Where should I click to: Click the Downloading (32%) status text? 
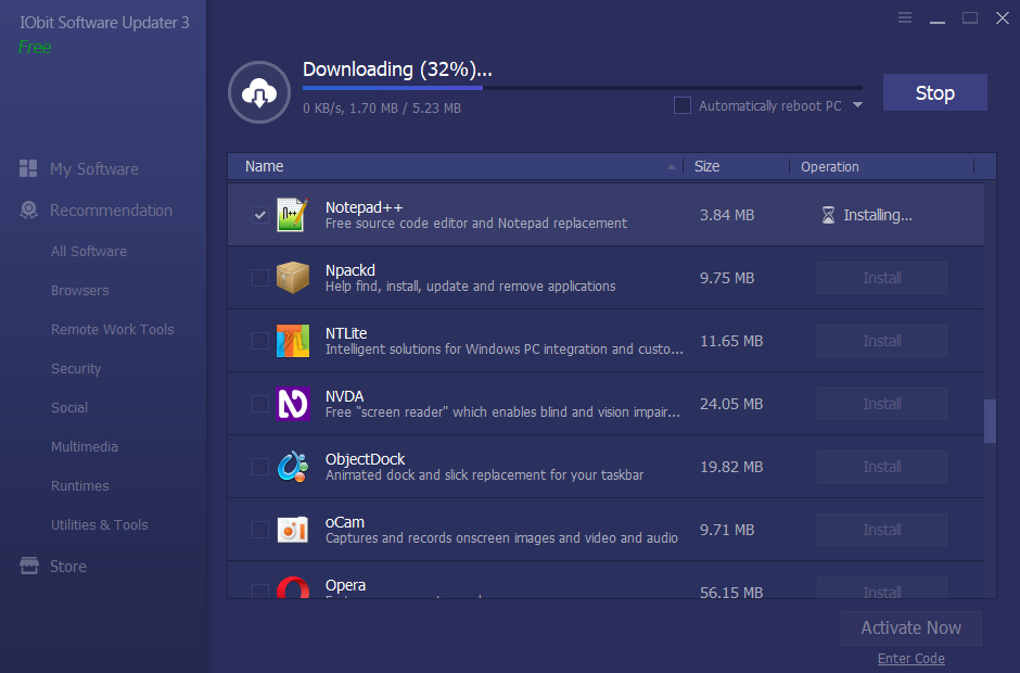point(397,70)
